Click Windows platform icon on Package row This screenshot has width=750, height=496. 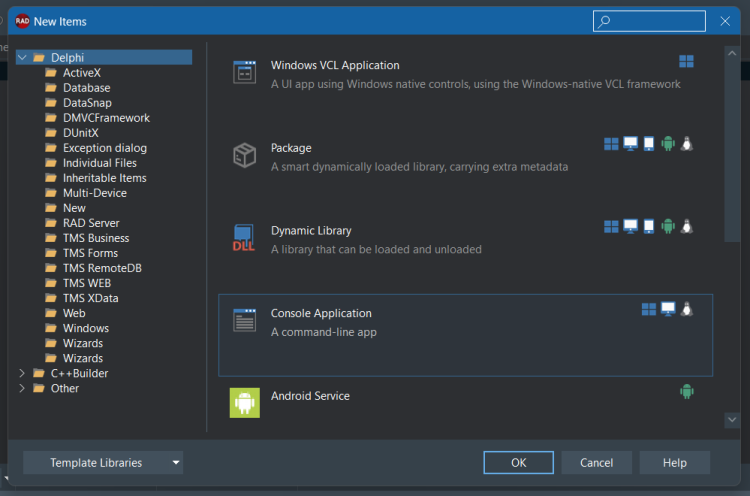(x=611, y=144)
